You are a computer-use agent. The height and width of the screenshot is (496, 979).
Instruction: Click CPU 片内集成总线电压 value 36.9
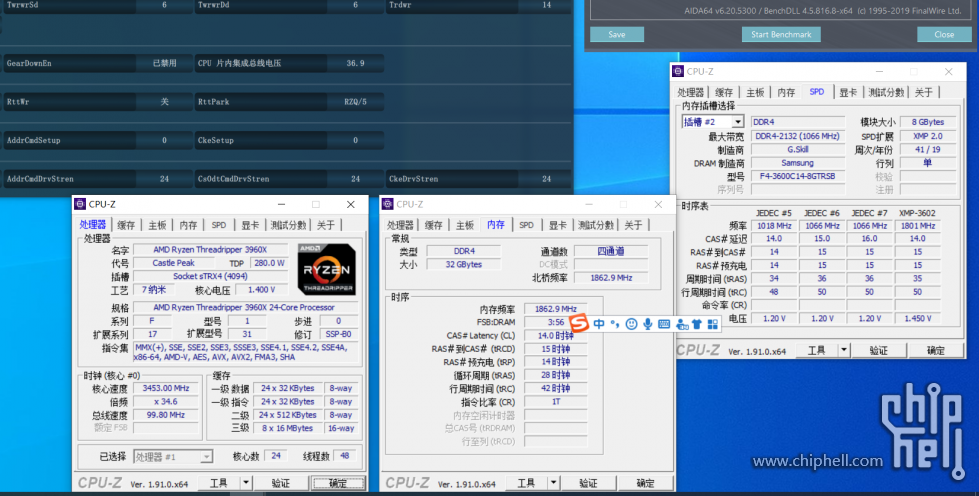pyautogui.click(x=355, y=63)
